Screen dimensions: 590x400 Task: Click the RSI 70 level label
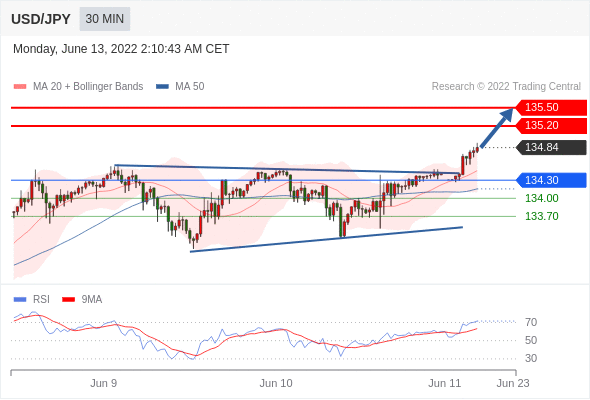coord(531,322)
